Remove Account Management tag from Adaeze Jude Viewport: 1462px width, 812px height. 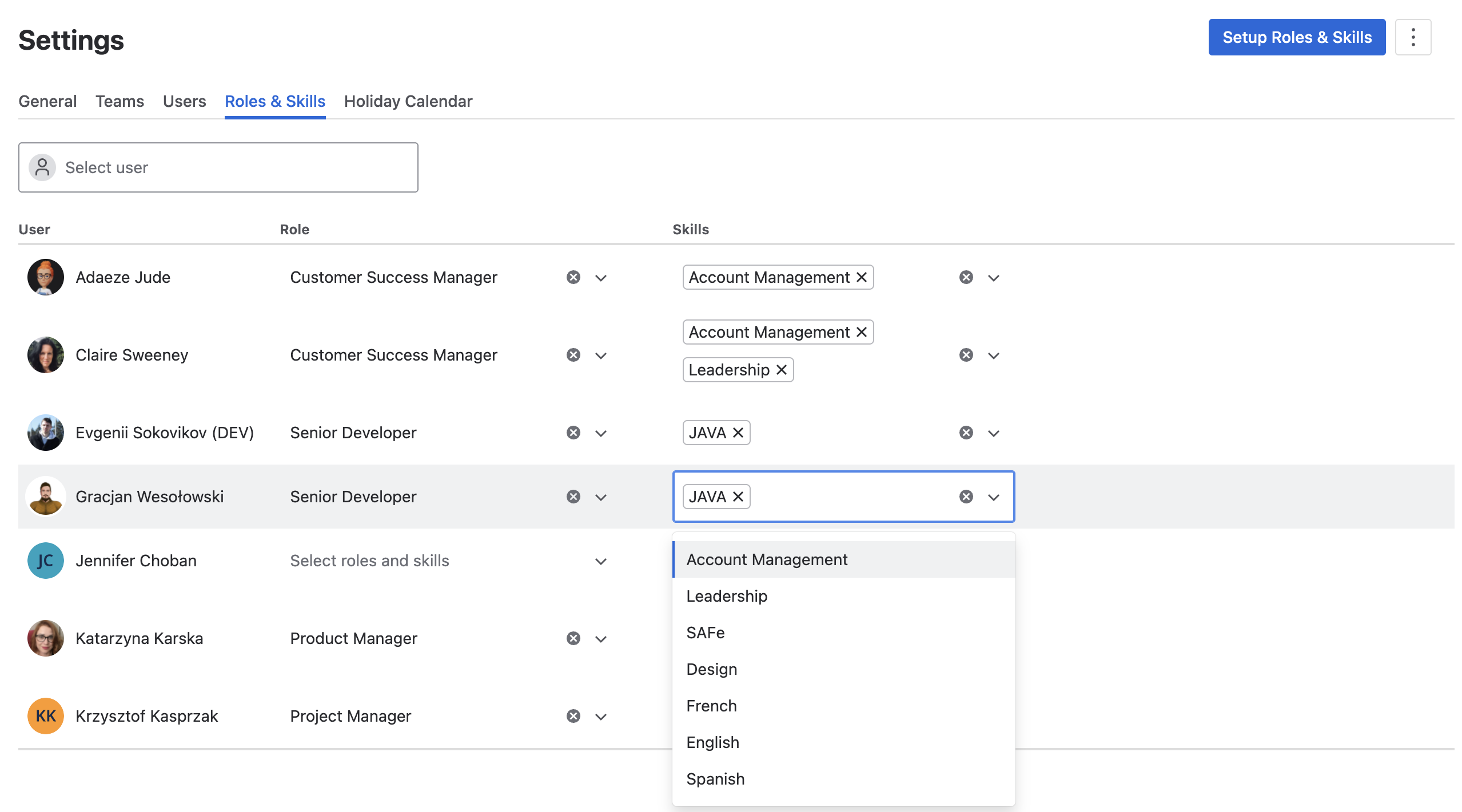pyautogui.click(x=861, y=277)
